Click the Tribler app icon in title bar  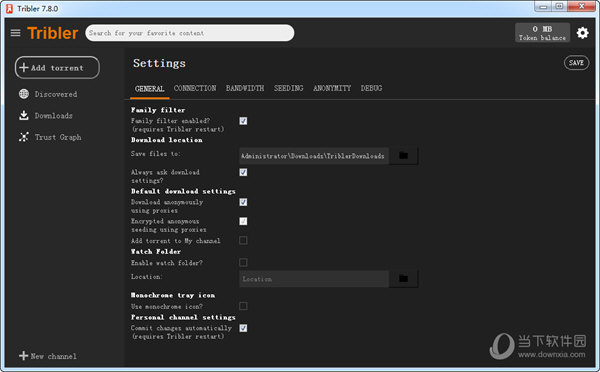(x=10, y=8)
